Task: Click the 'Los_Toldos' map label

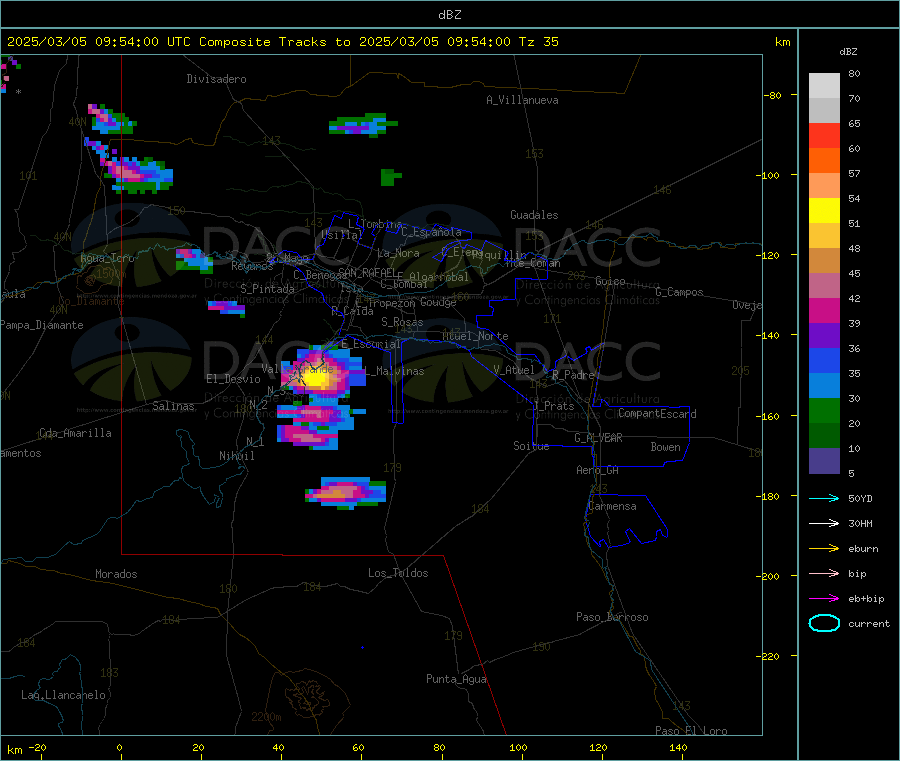Action: 398,573
